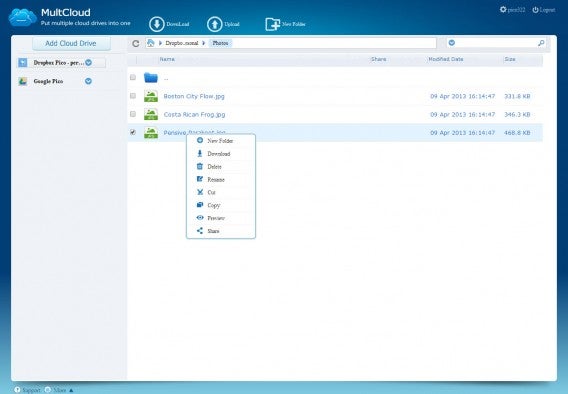Viewport: 568px width, 394px height.
Task: Click the image icon for Boston City Flow.jpg
Action: coord(151,96)
